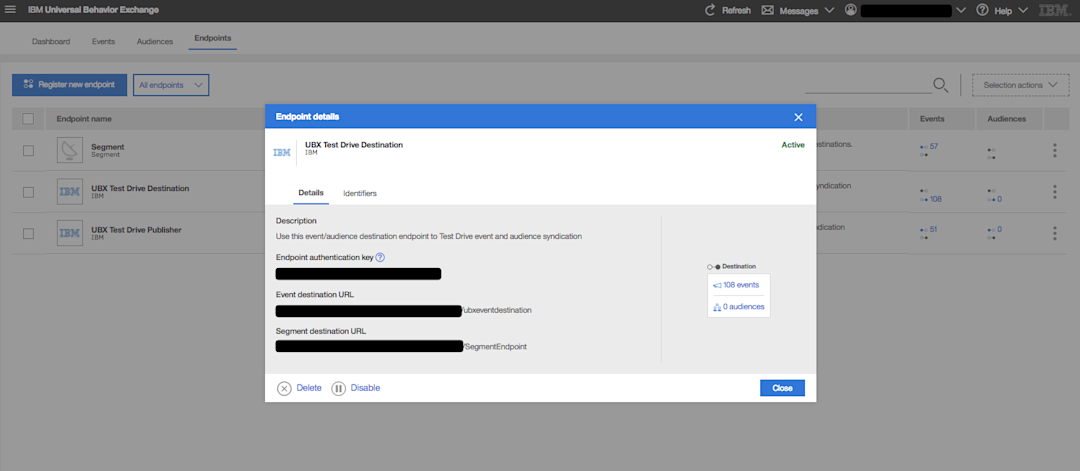The width and height of the screenshot is (1080, 471).
Task: Click the Events column header
Action: coord(932,118)
